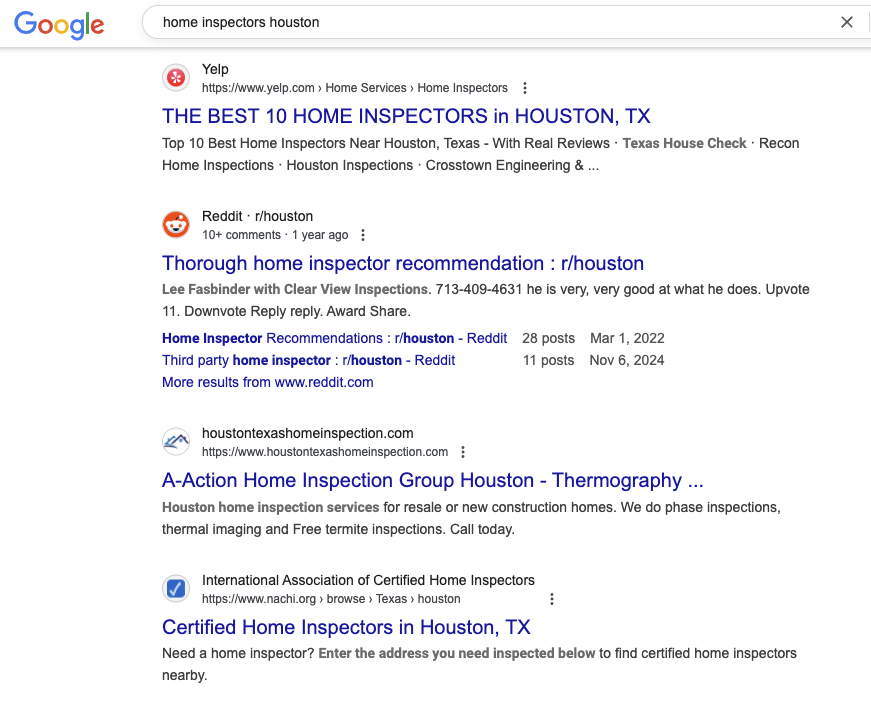The height and width of the screenshot is (702, 871).
Task: Click 'Enter the address you need inspected below' snippet
Action: 457,654
